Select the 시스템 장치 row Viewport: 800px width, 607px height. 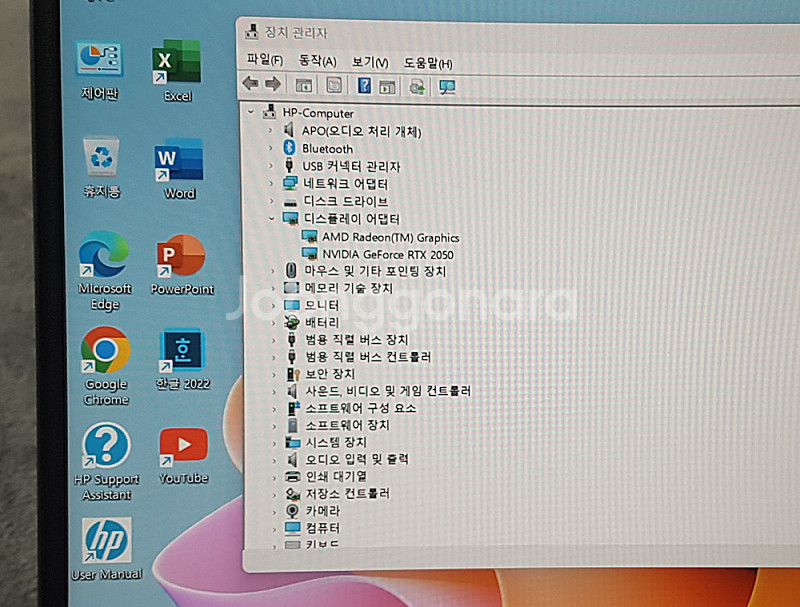336,442
